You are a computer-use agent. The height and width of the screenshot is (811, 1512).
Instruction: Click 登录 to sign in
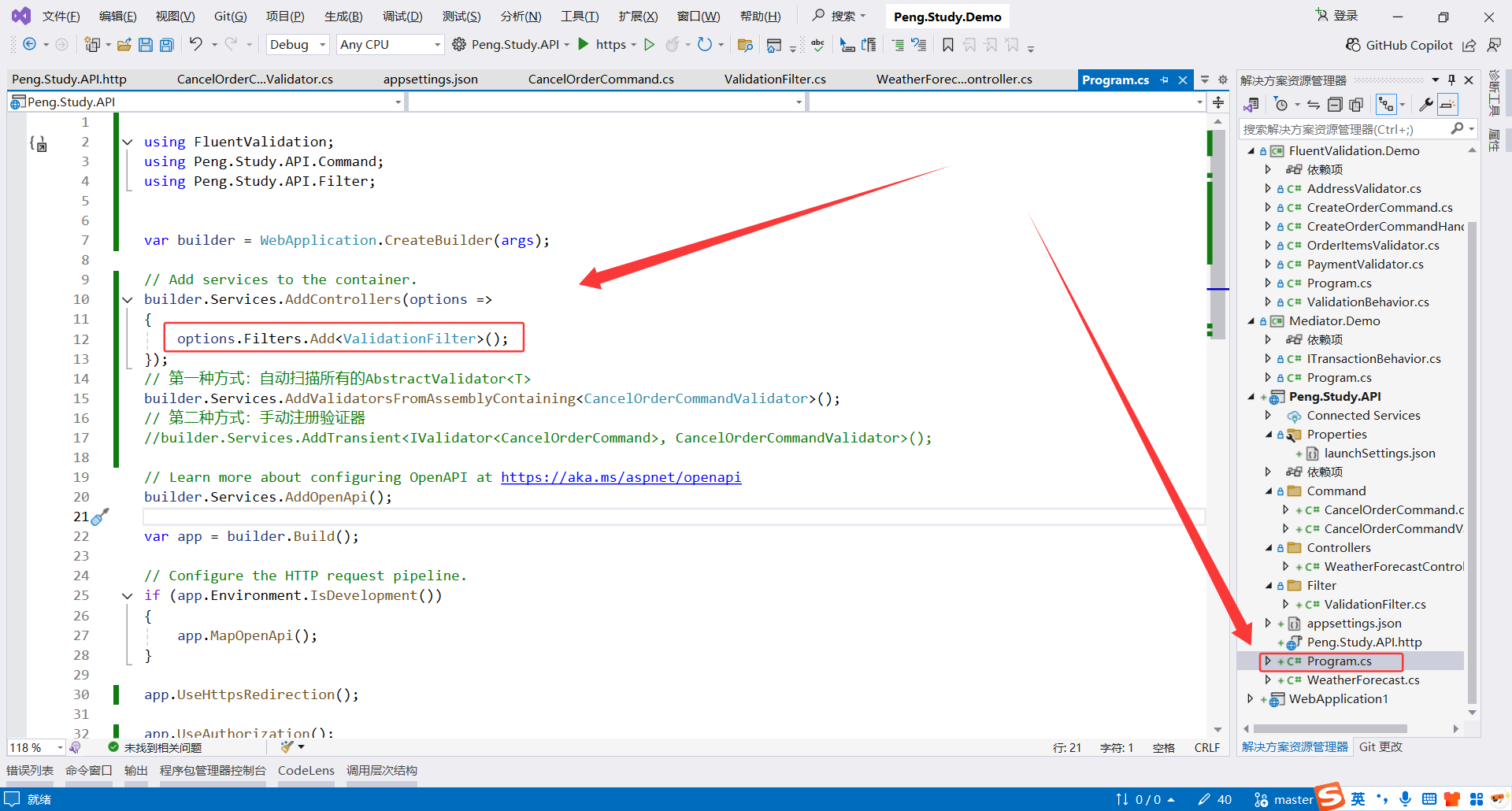point(1337,16)
